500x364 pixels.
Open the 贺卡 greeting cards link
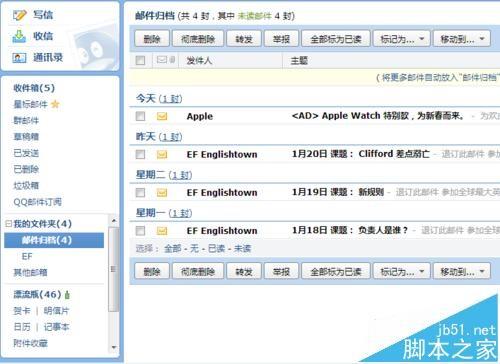pos(22,311)
